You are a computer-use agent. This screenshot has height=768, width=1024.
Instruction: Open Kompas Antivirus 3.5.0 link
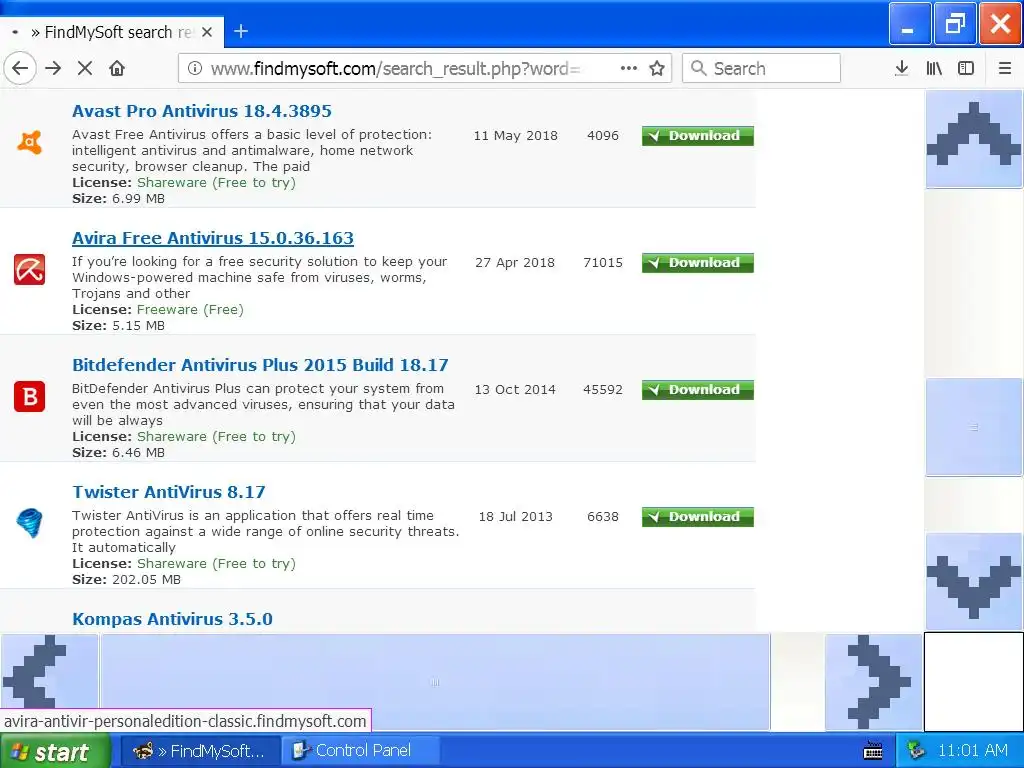(x=172, y=618)
